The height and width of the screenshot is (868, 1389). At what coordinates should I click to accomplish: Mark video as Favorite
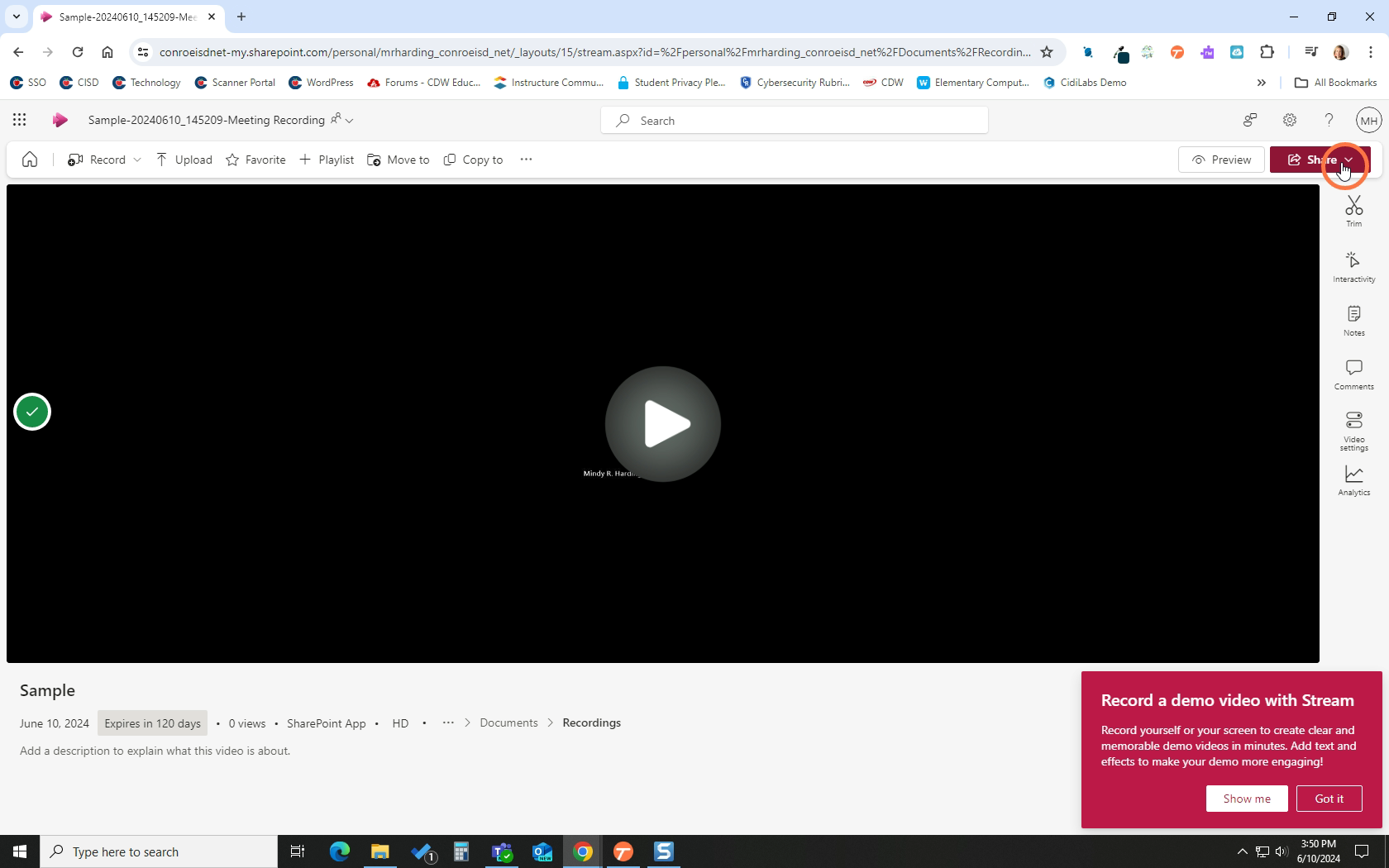point(255,160)
